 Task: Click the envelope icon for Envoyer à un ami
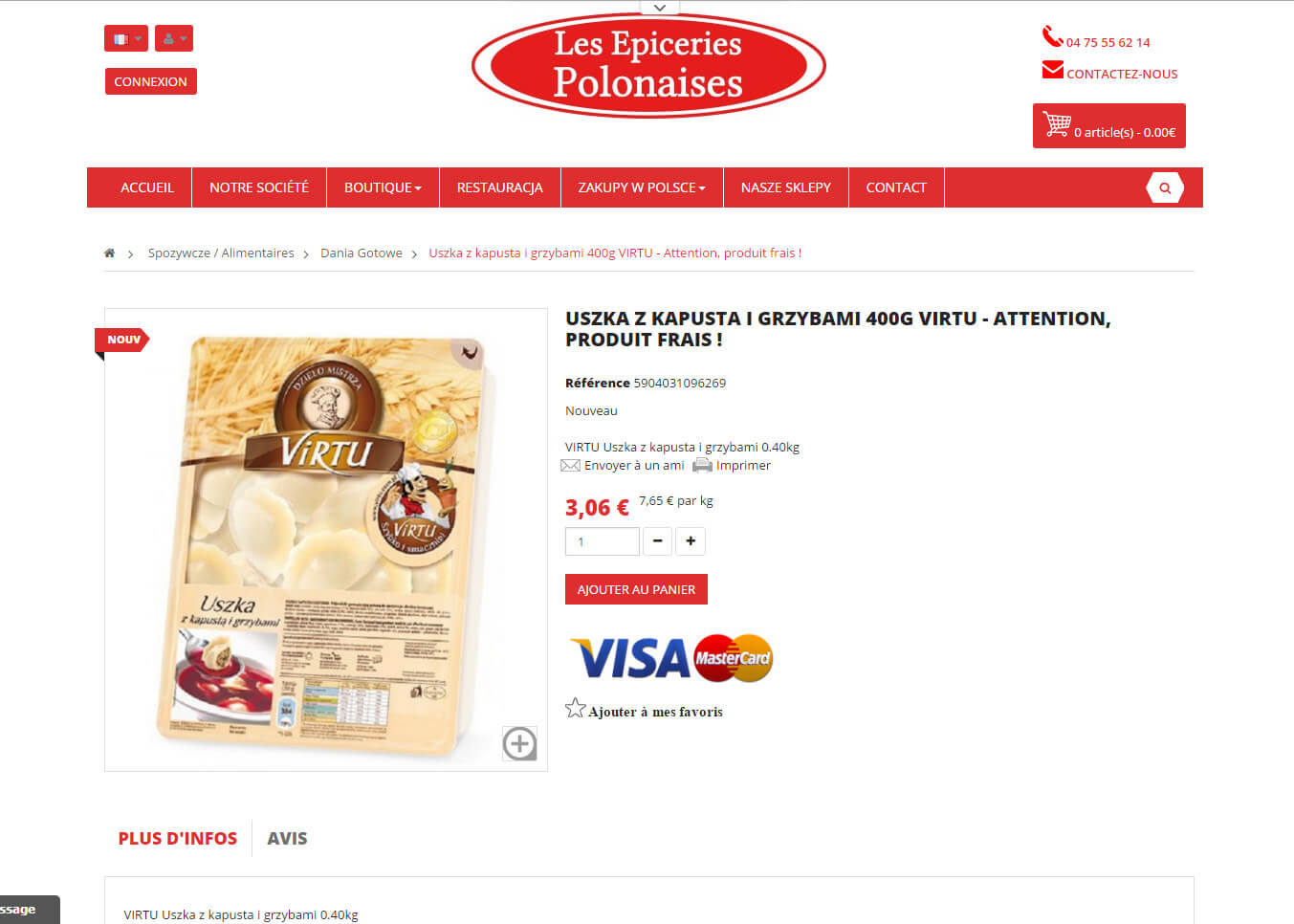point(570,466)
